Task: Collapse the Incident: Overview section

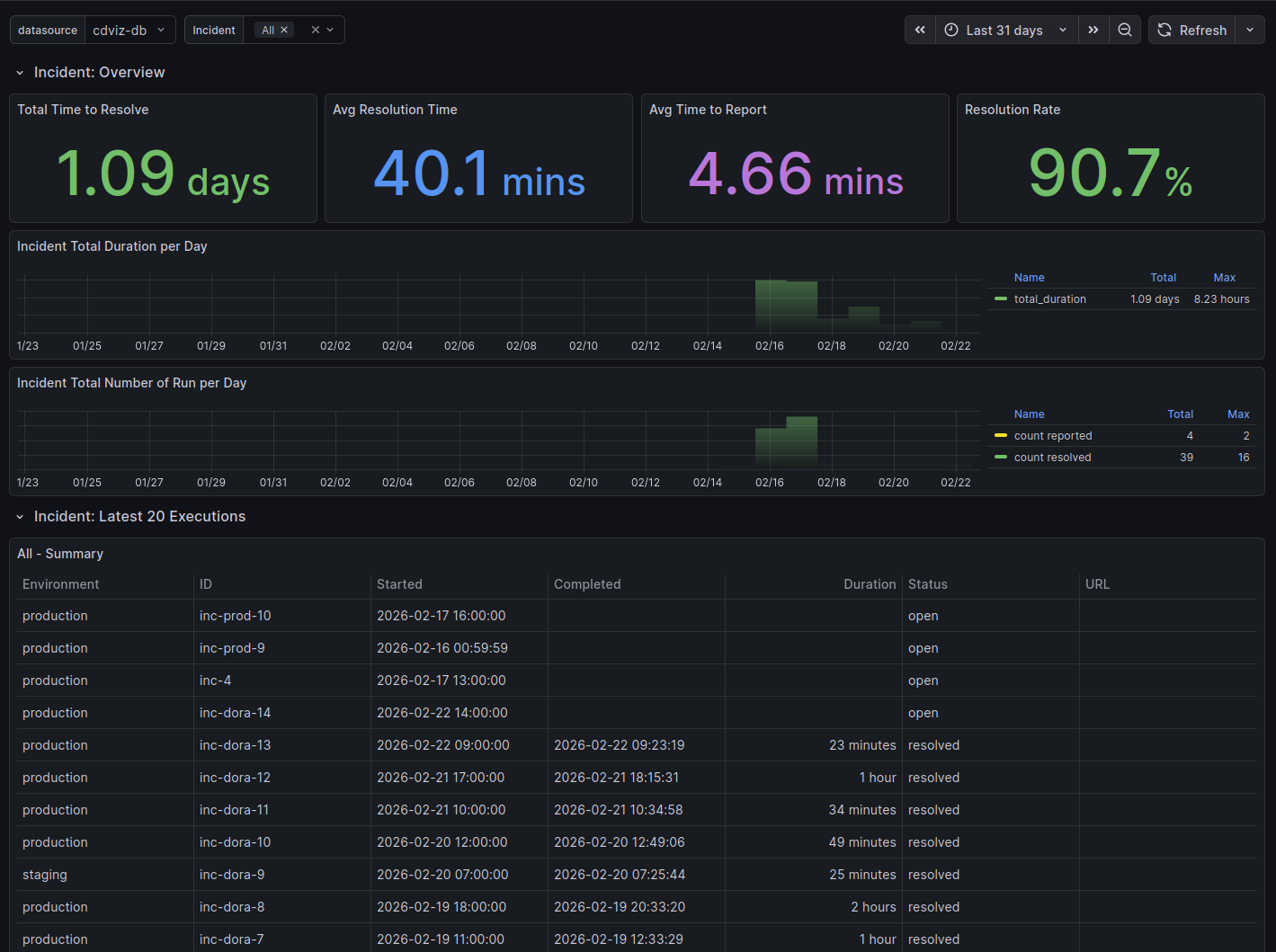Action: point(20,72)
